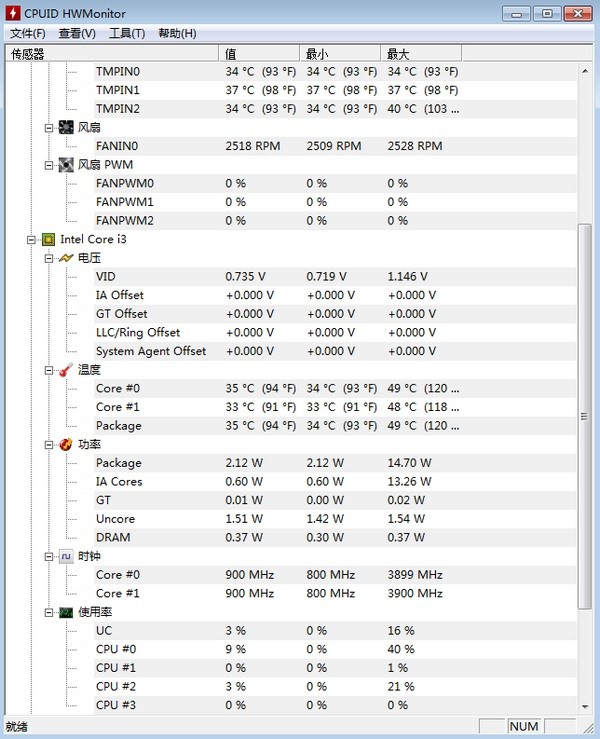The width and height of the screenshot is (600, 739).
Task: Select the Package temperature row
Action: tap(118, 426)
